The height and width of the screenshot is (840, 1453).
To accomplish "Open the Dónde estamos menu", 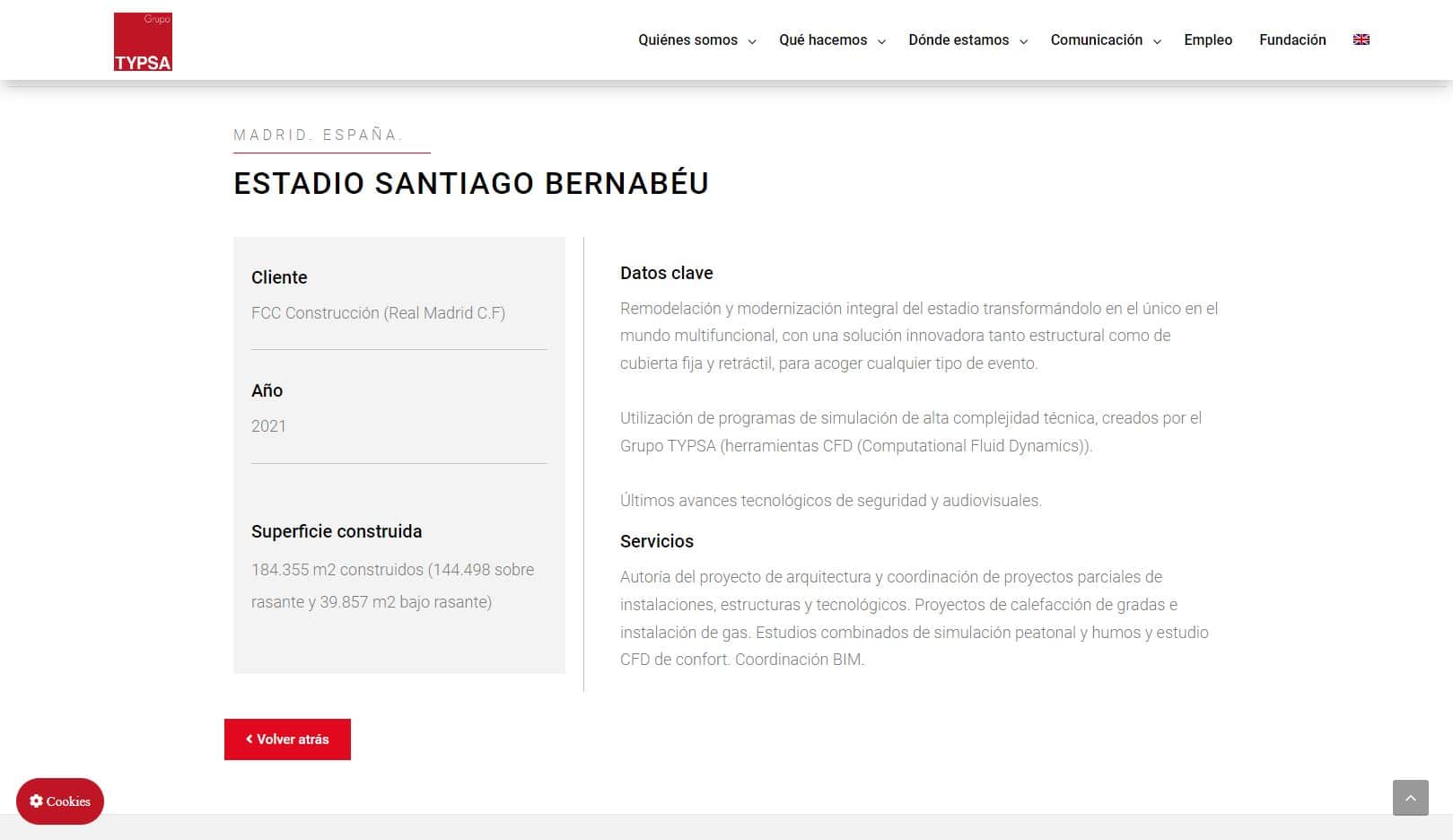I will point(958,40).
